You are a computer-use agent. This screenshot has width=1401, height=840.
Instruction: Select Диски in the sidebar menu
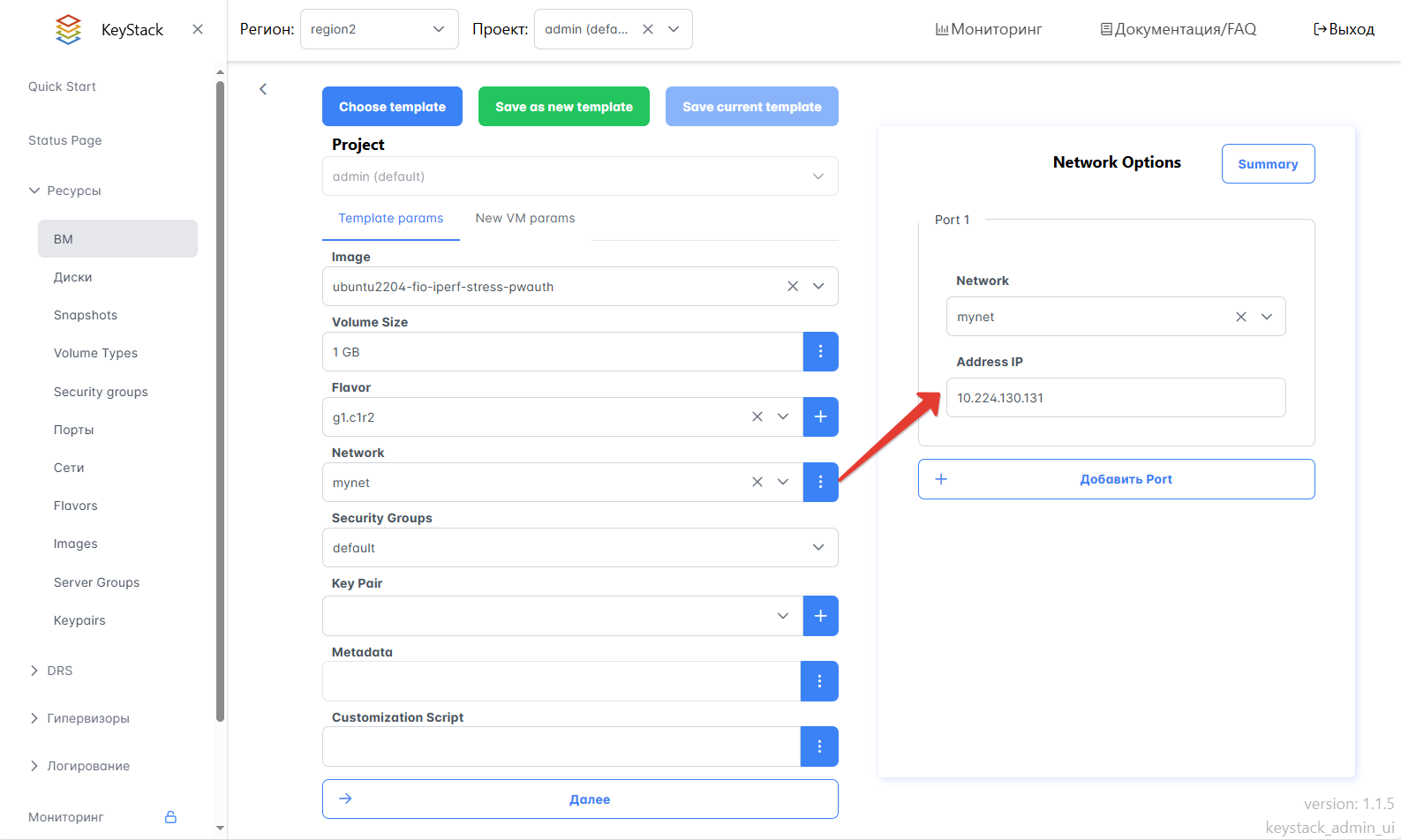pyautogui.click(x=73, y=277)
